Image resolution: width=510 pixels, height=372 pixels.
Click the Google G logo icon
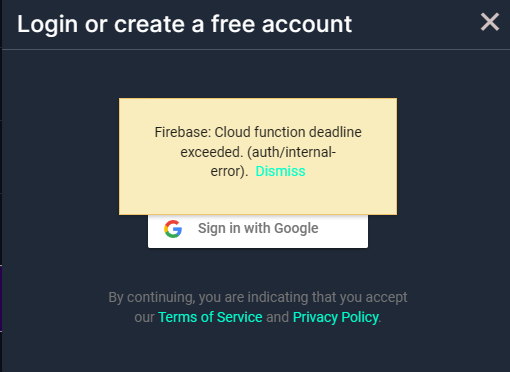pyautogui.click(x=173, y=229)
